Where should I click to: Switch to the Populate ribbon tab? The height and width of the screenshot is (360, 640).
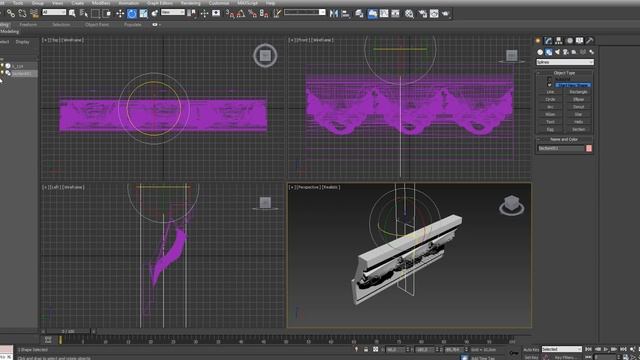click(x=133, y=24)
